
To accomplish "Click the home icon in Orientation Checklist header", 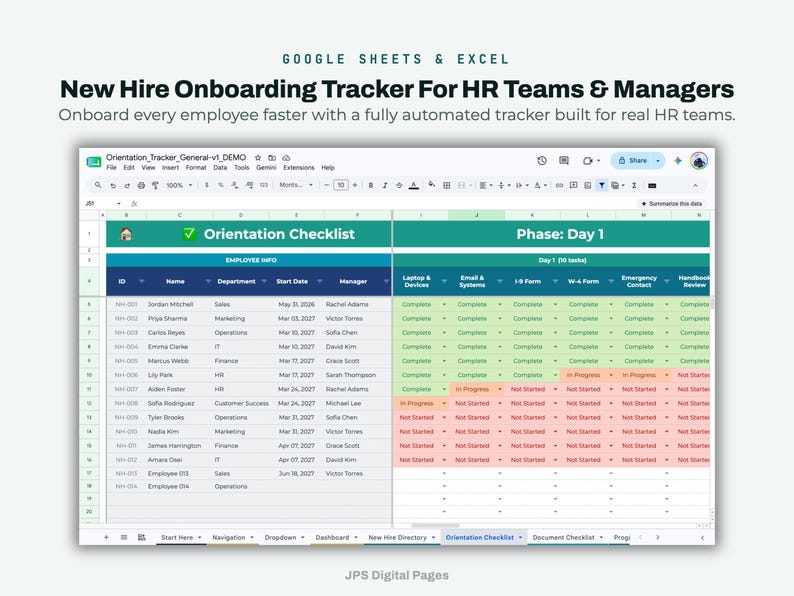I will (x=126, y=234).
